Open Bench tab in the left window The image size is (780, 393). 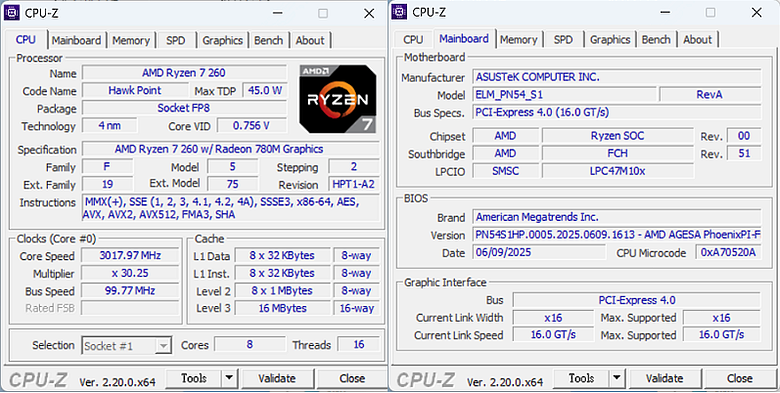(269, 40)
